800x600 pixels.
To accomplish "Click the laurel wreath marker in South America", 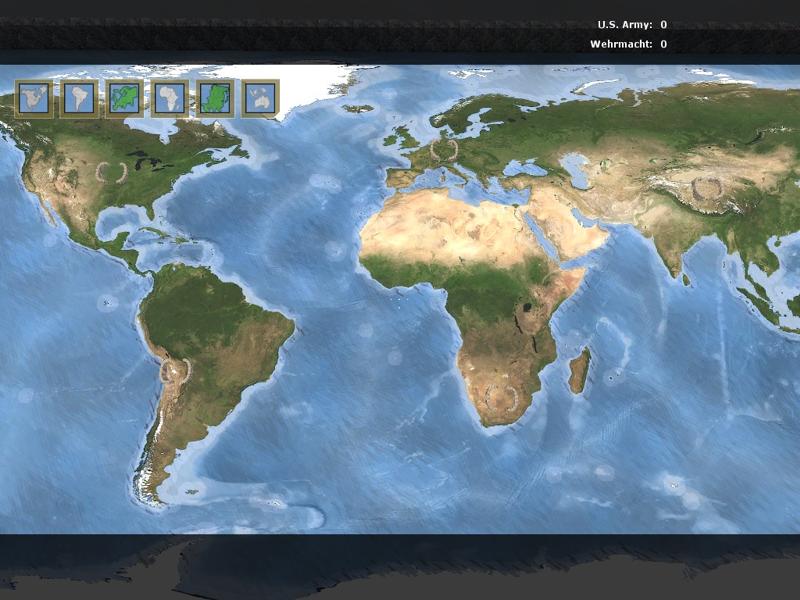I will 176,370.
